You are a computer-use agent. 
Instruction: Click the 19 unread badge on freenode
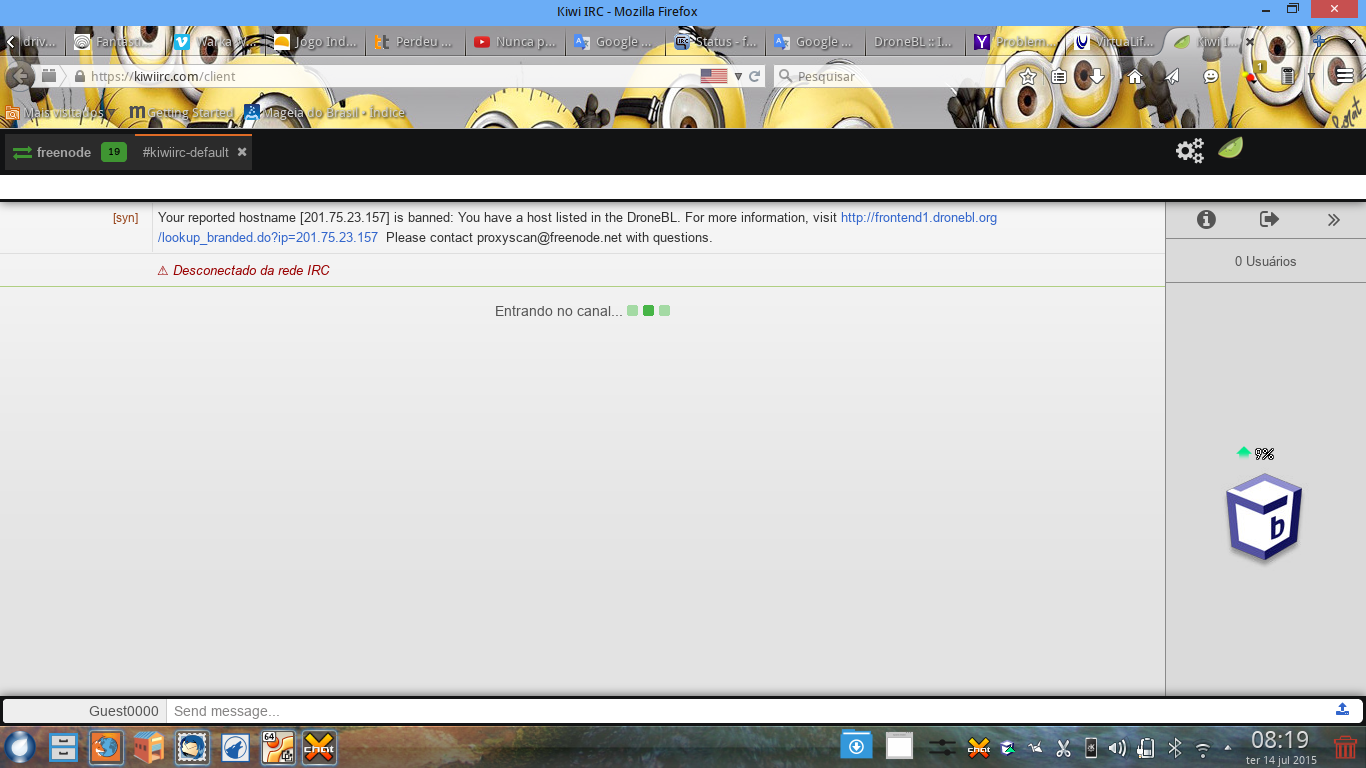(114, 153)
